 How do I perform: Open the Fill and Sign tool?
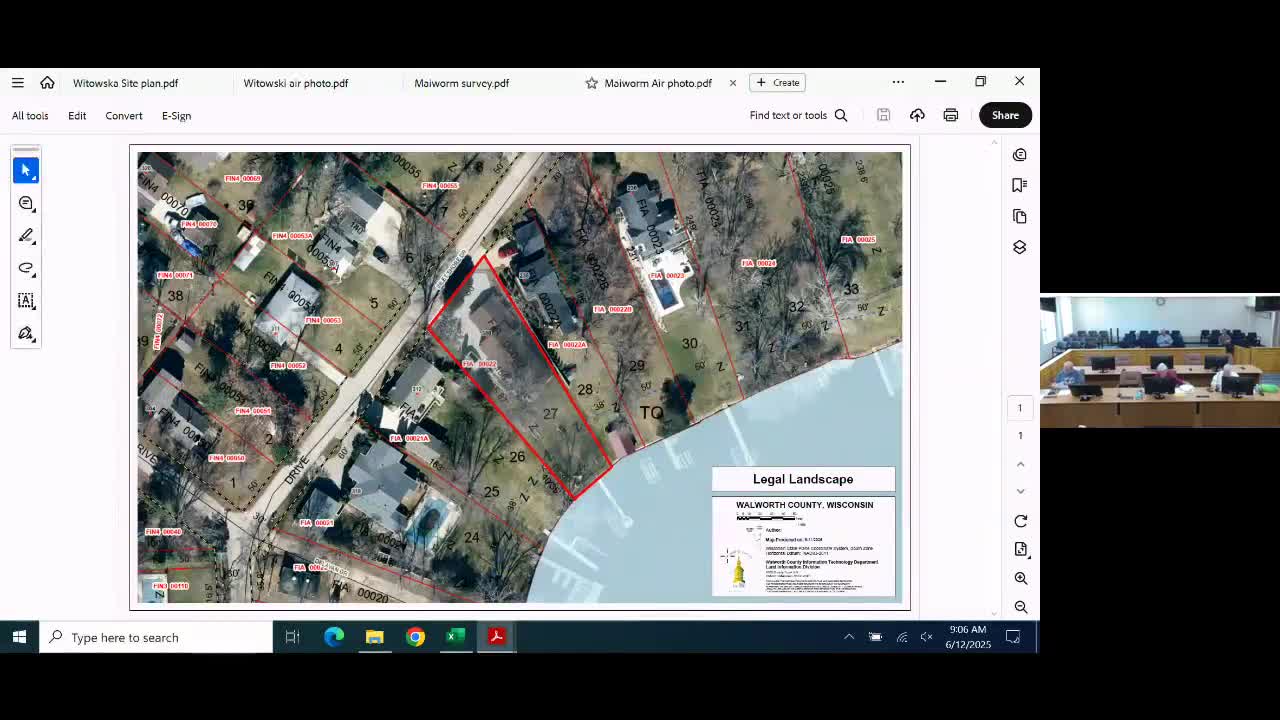[x=26, y=333]
